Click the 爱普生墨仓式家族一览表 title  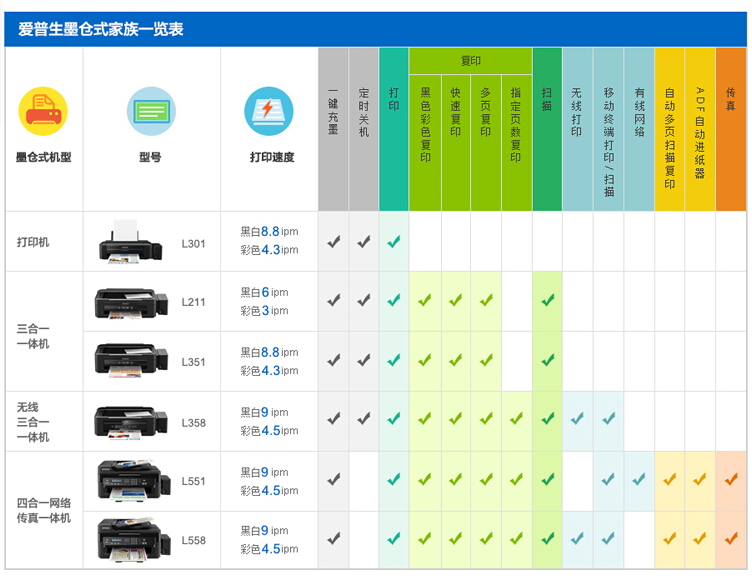coord(101,29)
